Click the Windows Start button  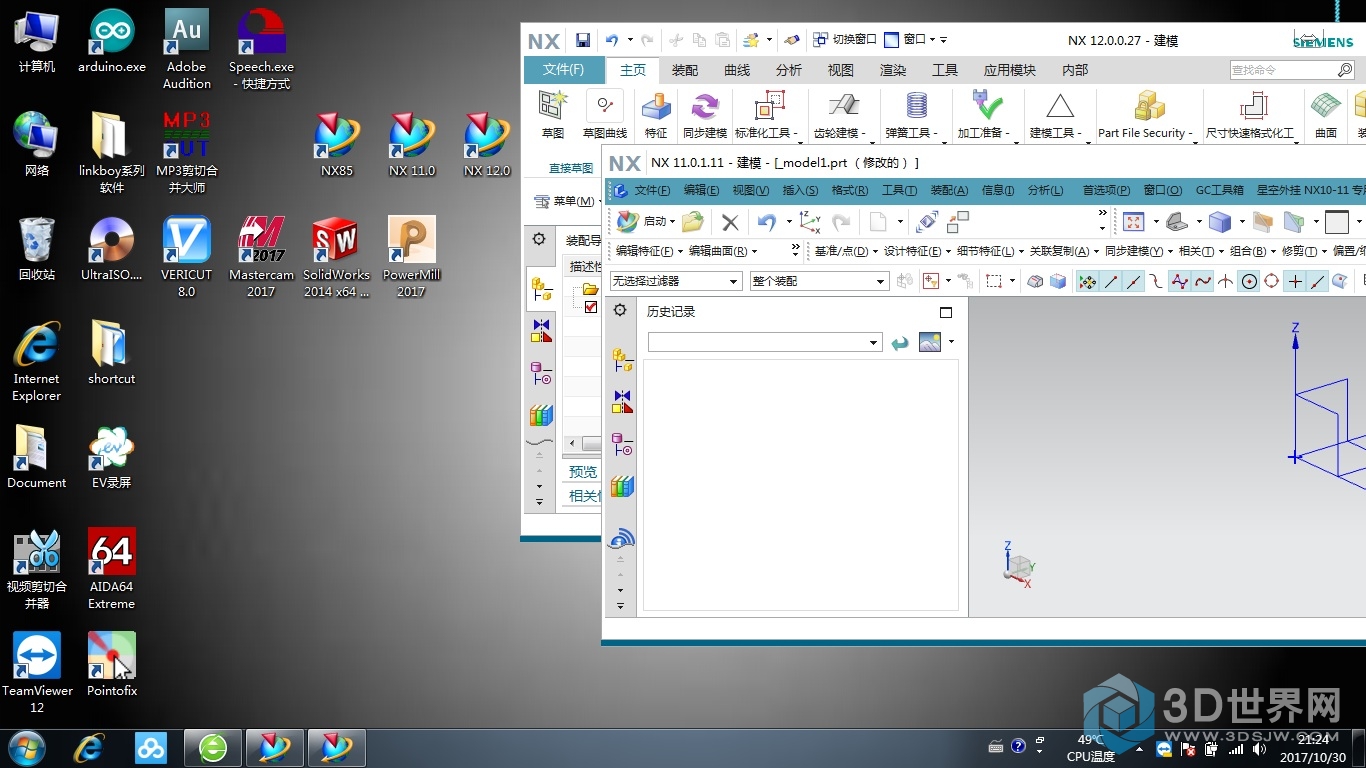pos(26,748)
